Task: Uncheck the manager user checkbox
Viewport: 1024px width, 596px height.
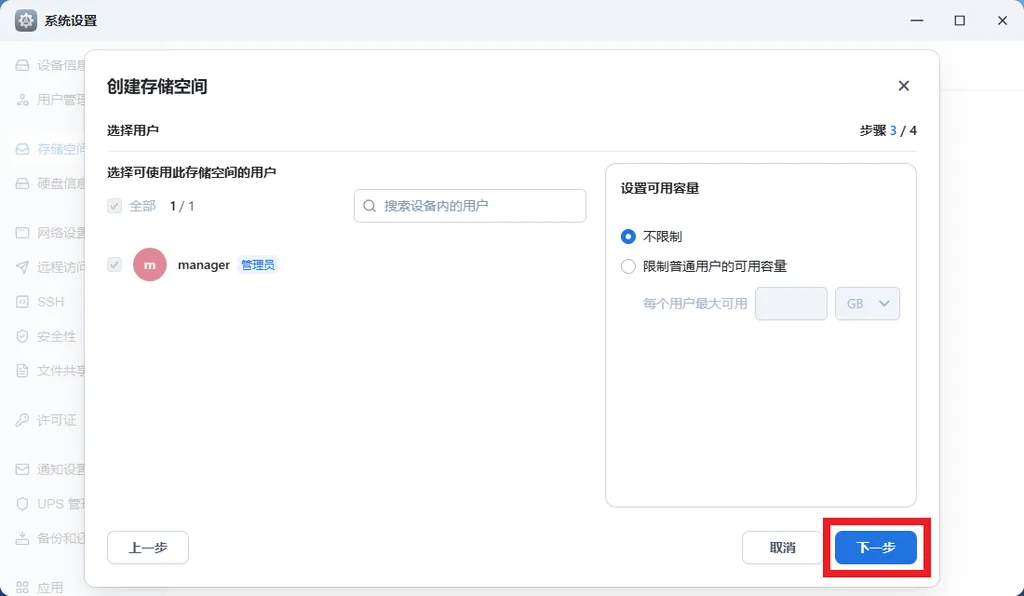Action: (x=113, y=264)
